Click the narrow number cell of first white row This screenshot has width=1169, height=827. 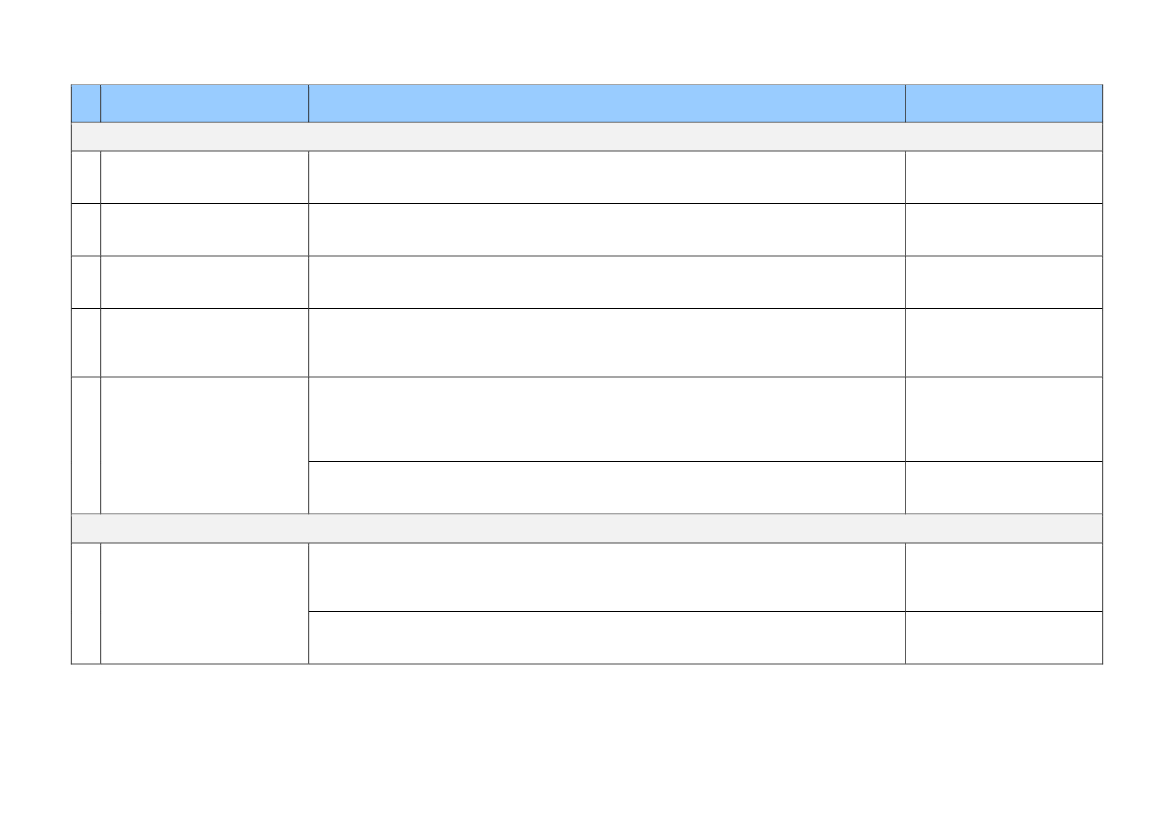tap(86, 177)
